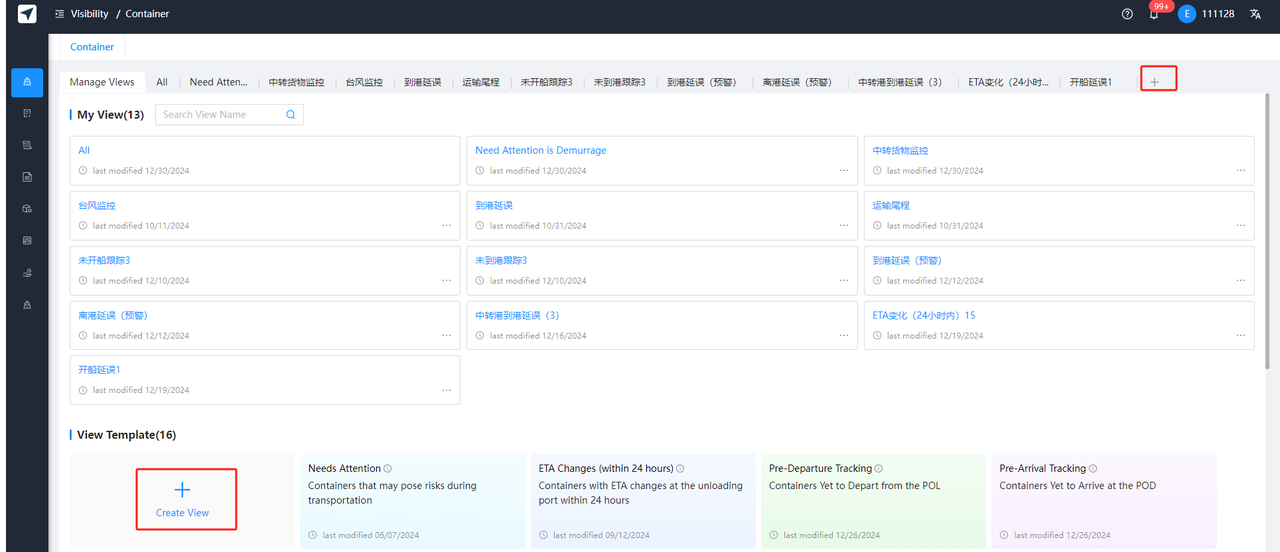Show info for Needs Attention template

tap(388, 468)
